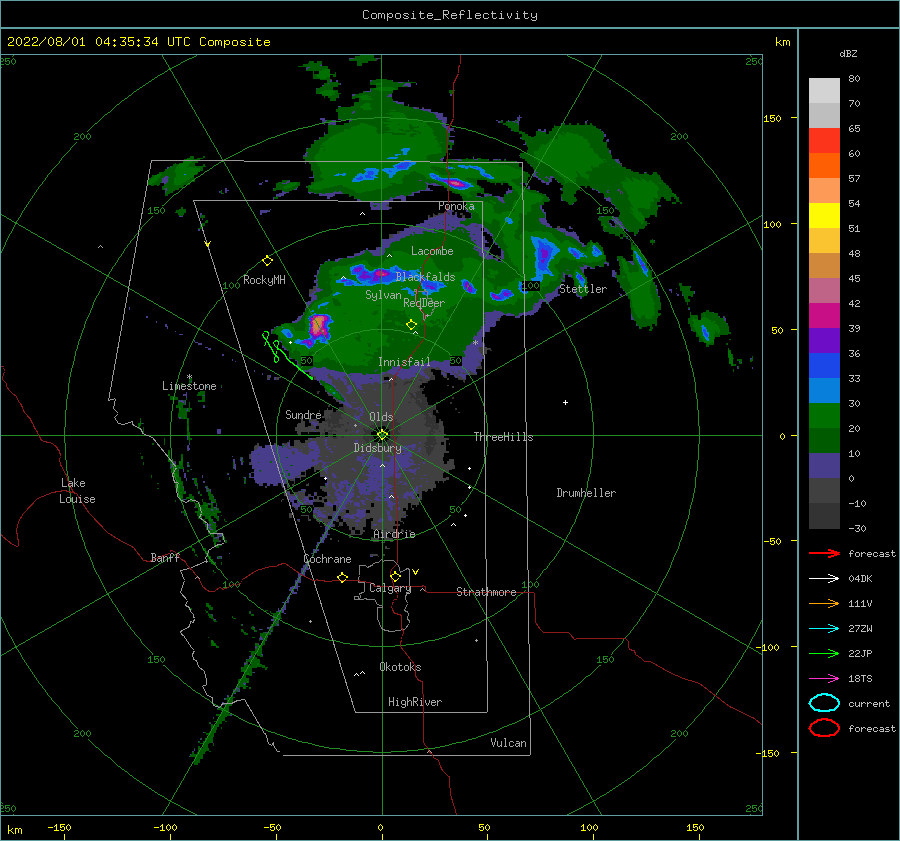Click the 2022/08/01 04:35:34 UTC timestamp
The image size is (900, 841).
pos(138,42)
